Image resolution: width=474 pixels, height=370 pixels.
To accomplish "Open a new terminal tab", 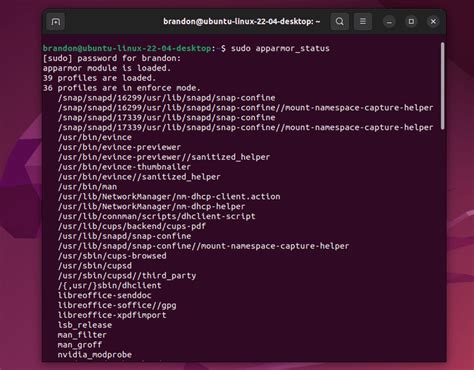I will click(56, 22).
